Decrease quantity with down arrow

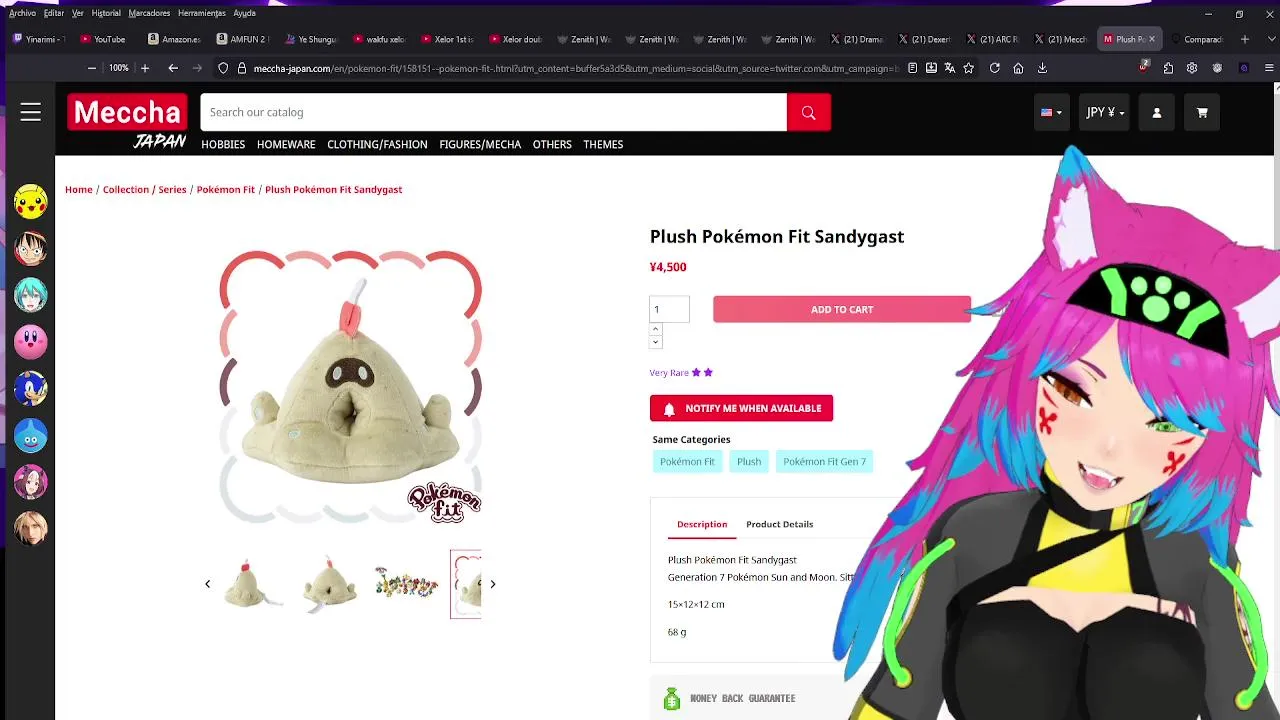(x=656, y=342)
